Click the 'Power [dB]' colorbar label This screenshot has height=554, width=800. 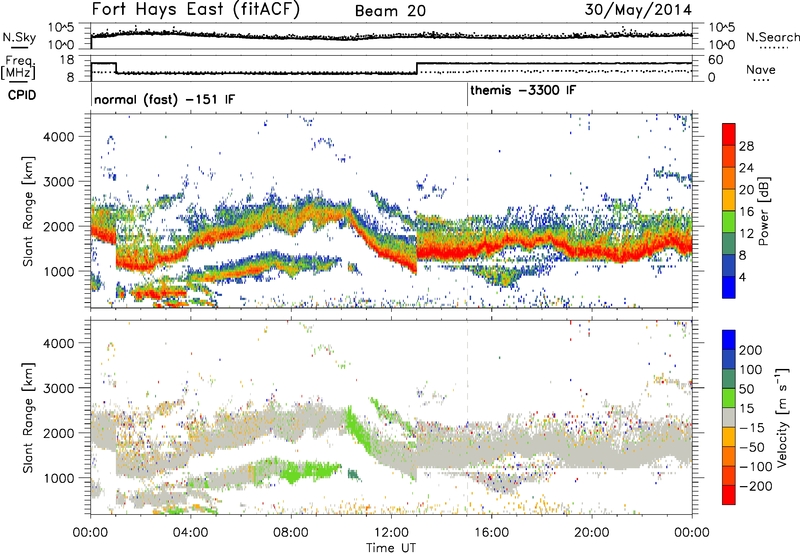click(764, 211)
